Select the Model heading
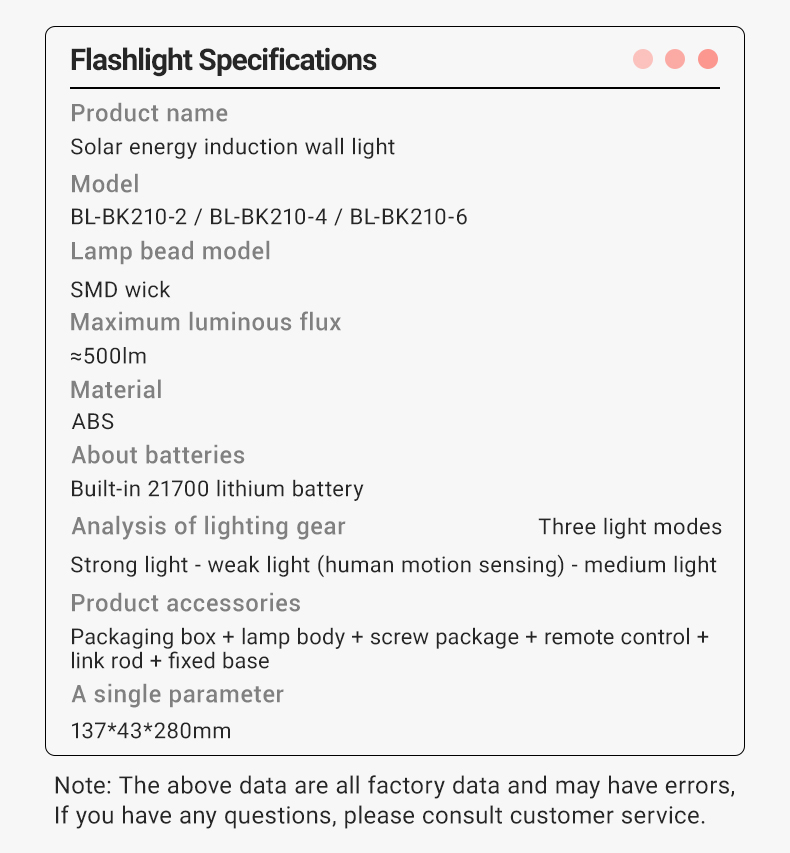Viewport: 790px width, 853px height. click(x=105, y=184)
